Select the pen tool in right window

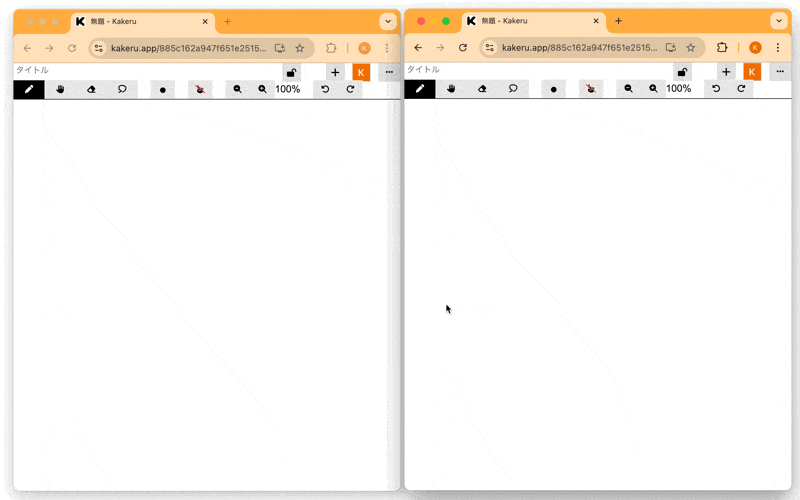(x=420, y=89)
